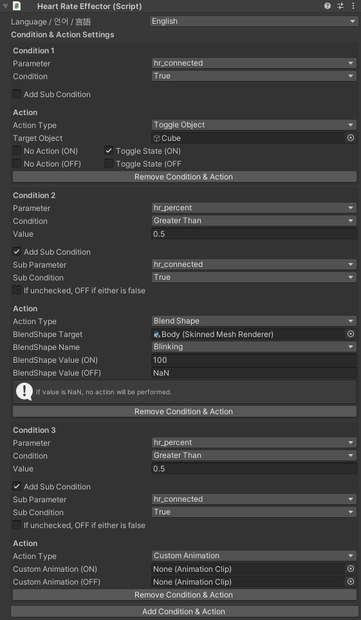Screen dimensions: 361x620
Task: Uncheck Toggle State (ON) checkbox
Action: 109,151
